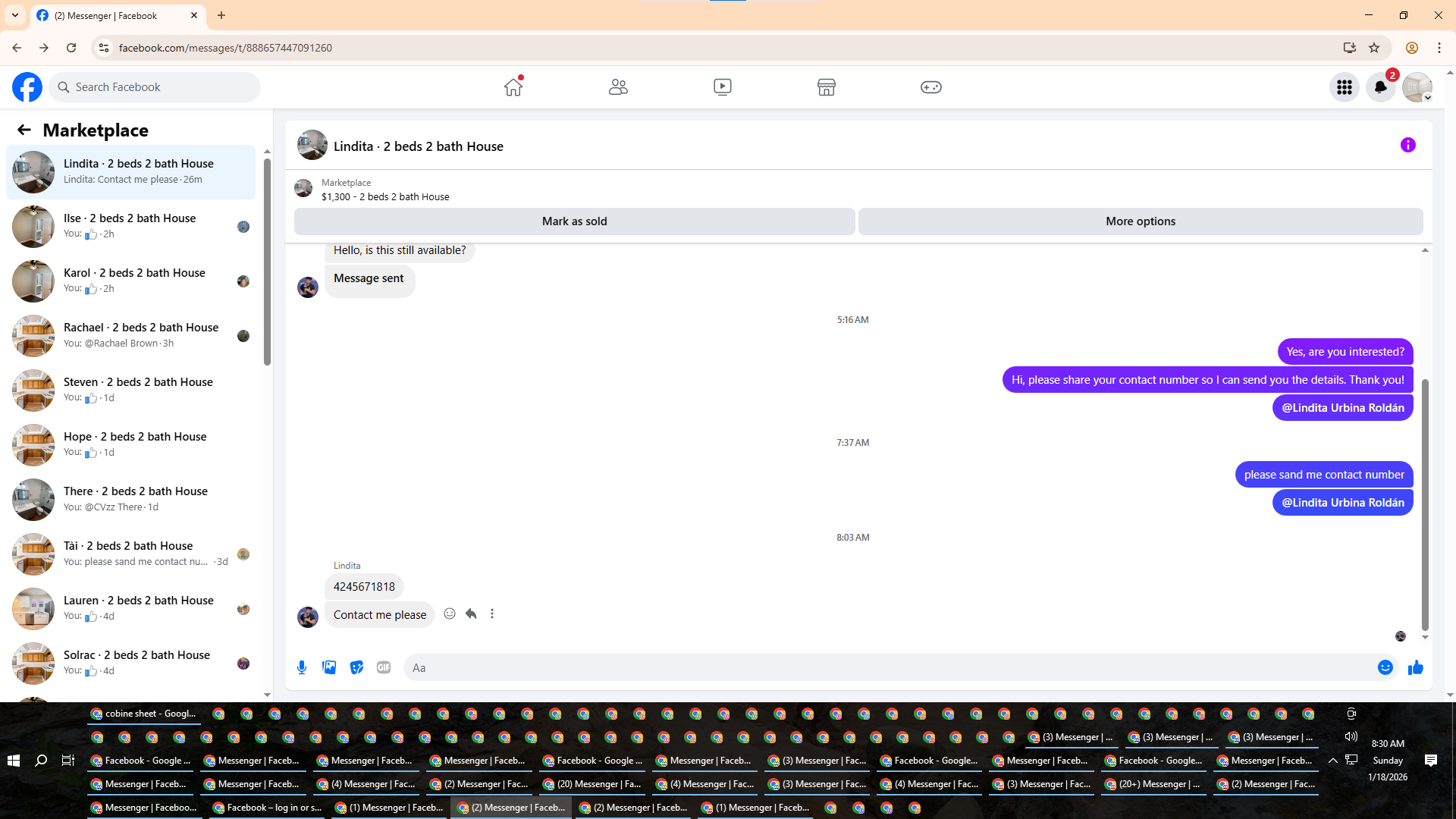
Task: Open the sticker picker icon
Action: [x=356, y=667]
